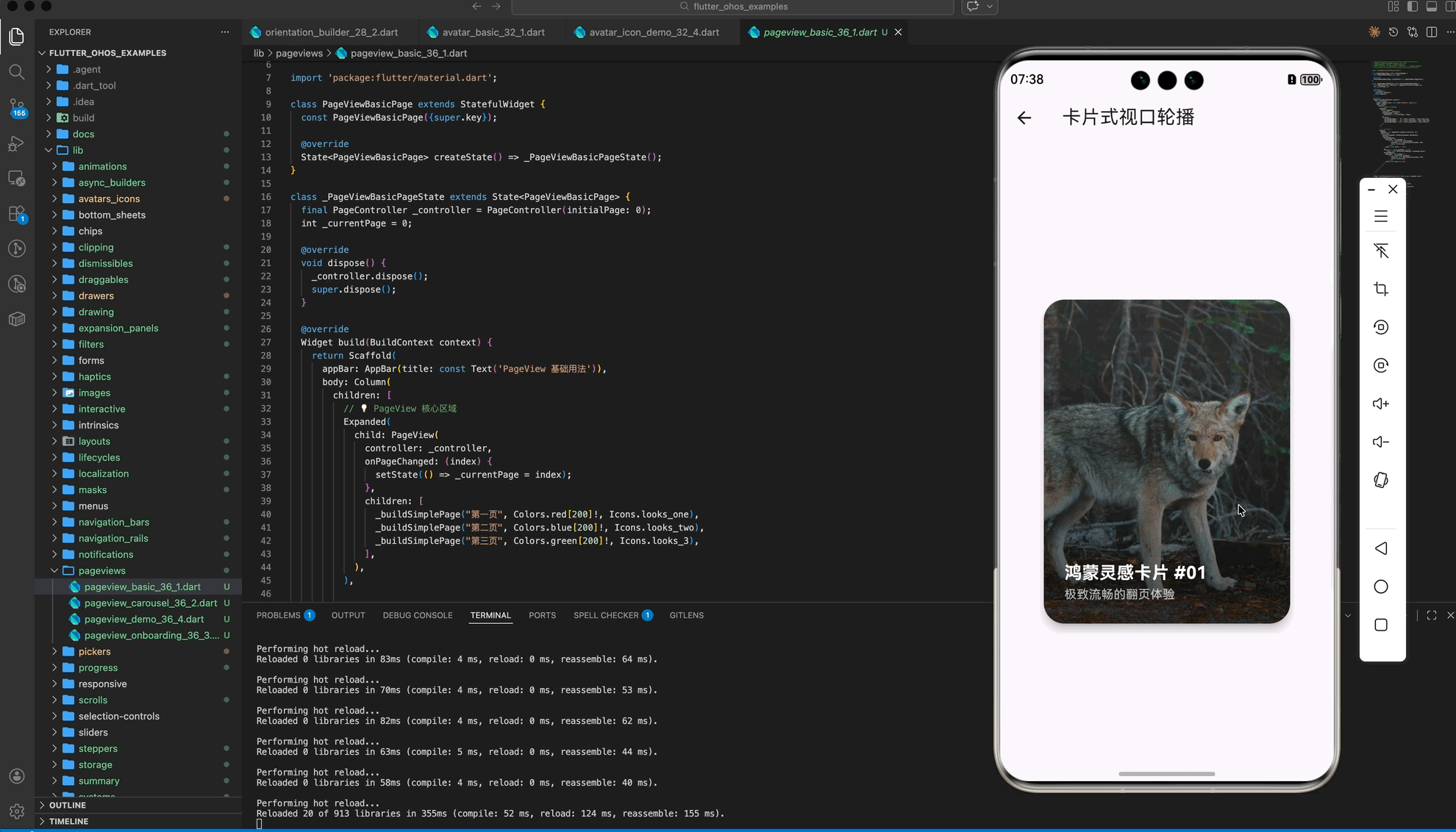Image resolution: width=1456 pixels, height=832 pixels.
Task: Collapse the pageviews folder
Action: pyautogui.click(x=101, y=570)
